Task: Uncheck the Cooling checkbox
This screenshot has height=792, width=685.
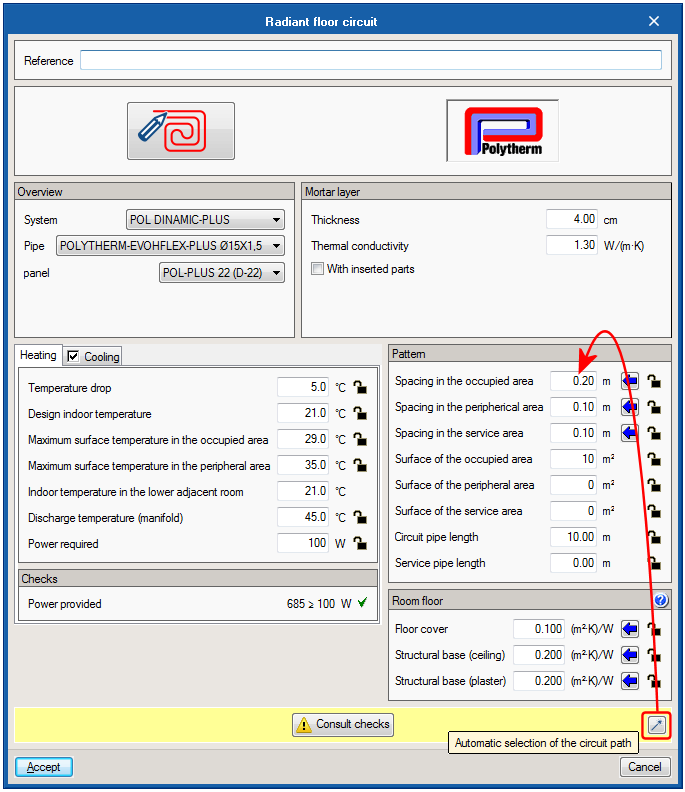Action: point(73,357)
